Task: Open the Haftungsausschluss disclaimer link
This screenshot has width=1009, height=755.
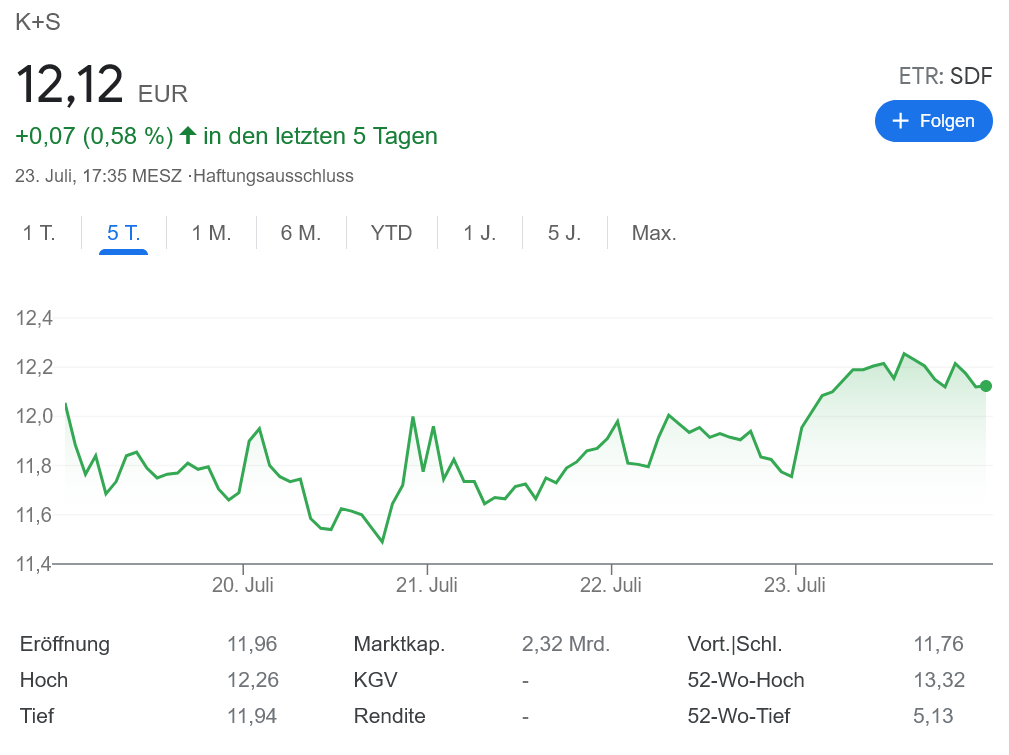Action: pos(273,176)
